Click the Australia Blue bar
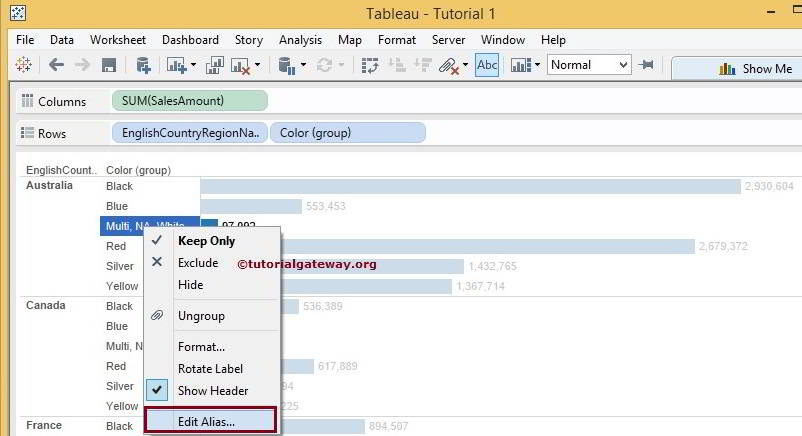Viewport: 802px width, 436px height. pyautogui.click(x=251, y=206)
